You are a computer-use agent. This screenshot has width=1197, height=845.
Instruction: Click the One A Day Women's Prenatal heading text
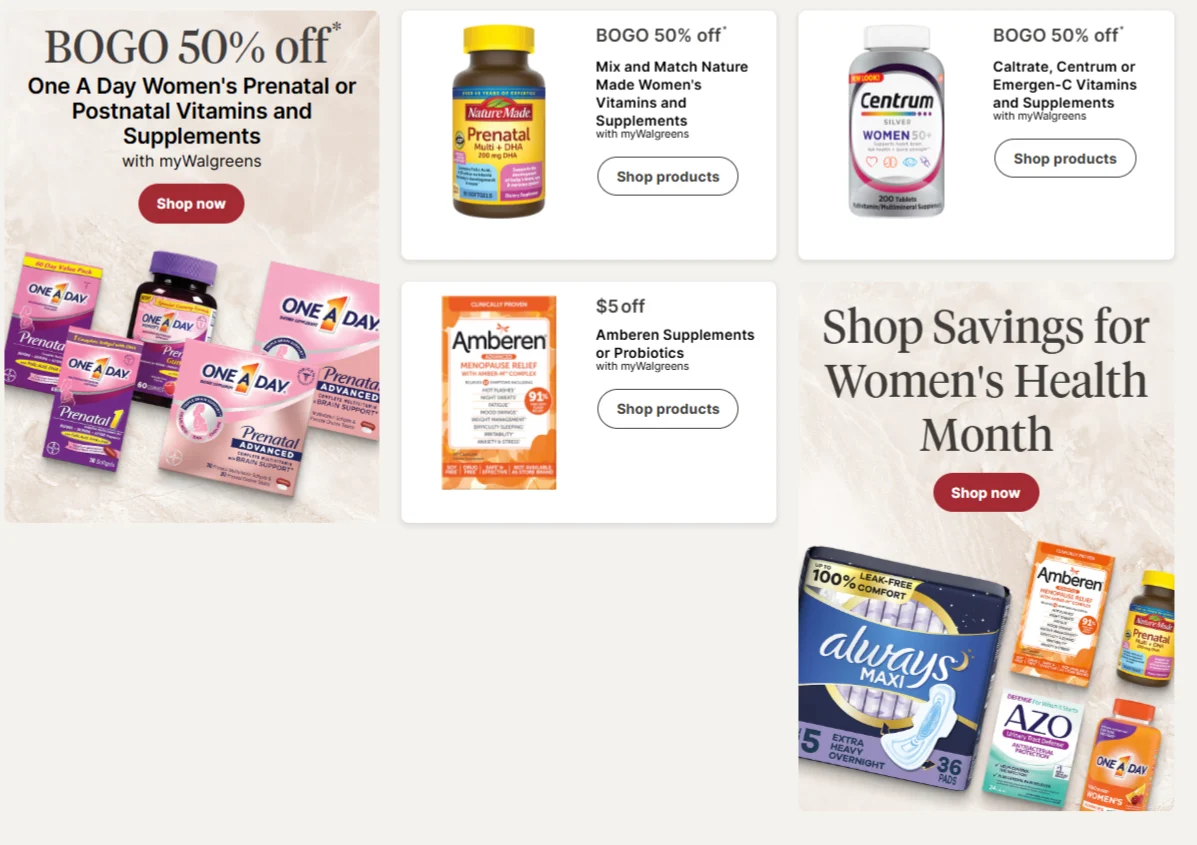coord(192,111)
